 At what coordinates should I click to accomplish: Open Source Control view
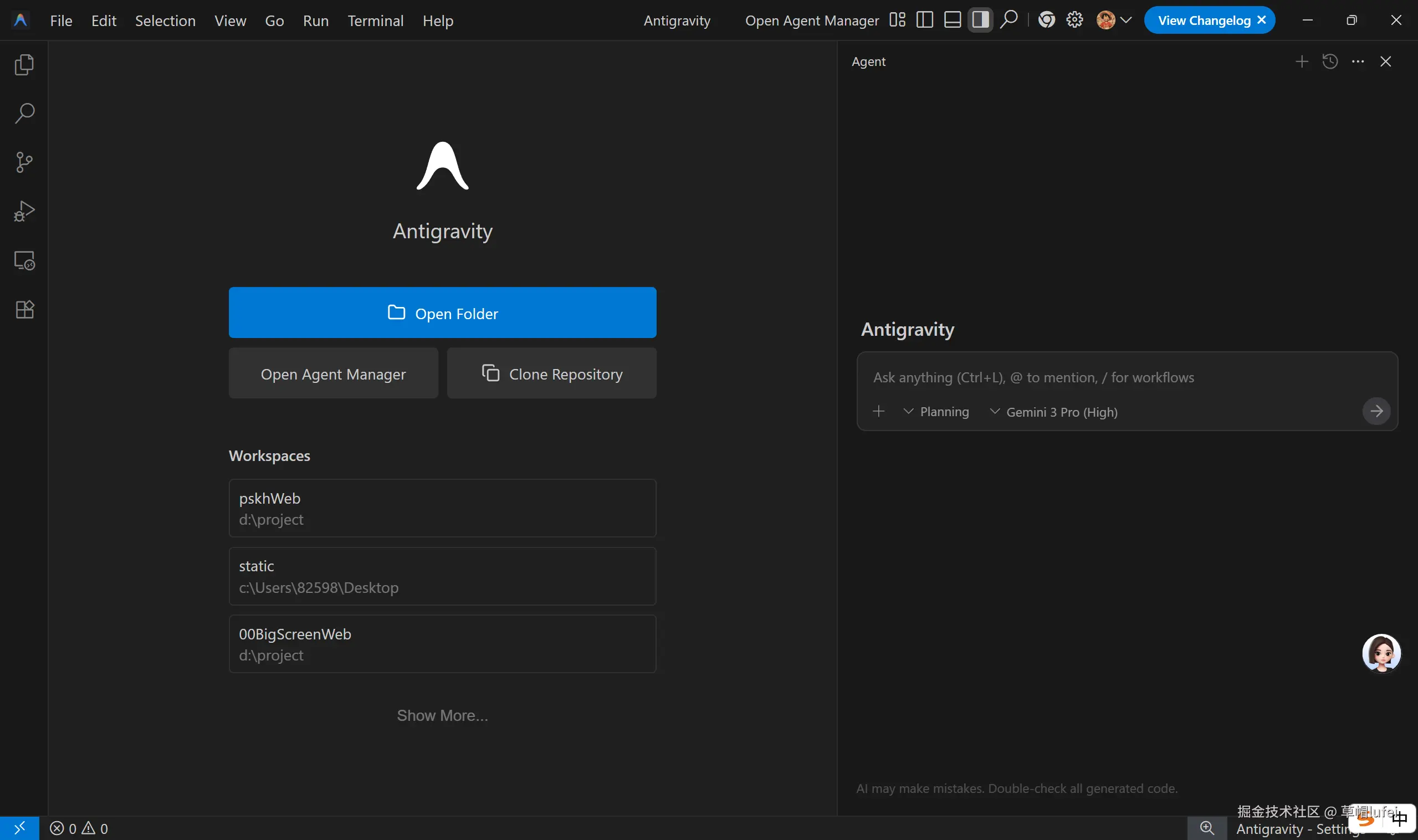click(24, 162)
